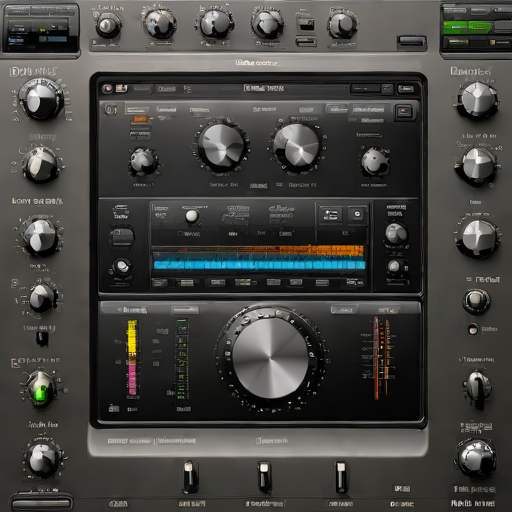Click the wide rectangular button at the bottom-left corner
This screenshot has height=512, width=512.
click(x=41, y=503)
